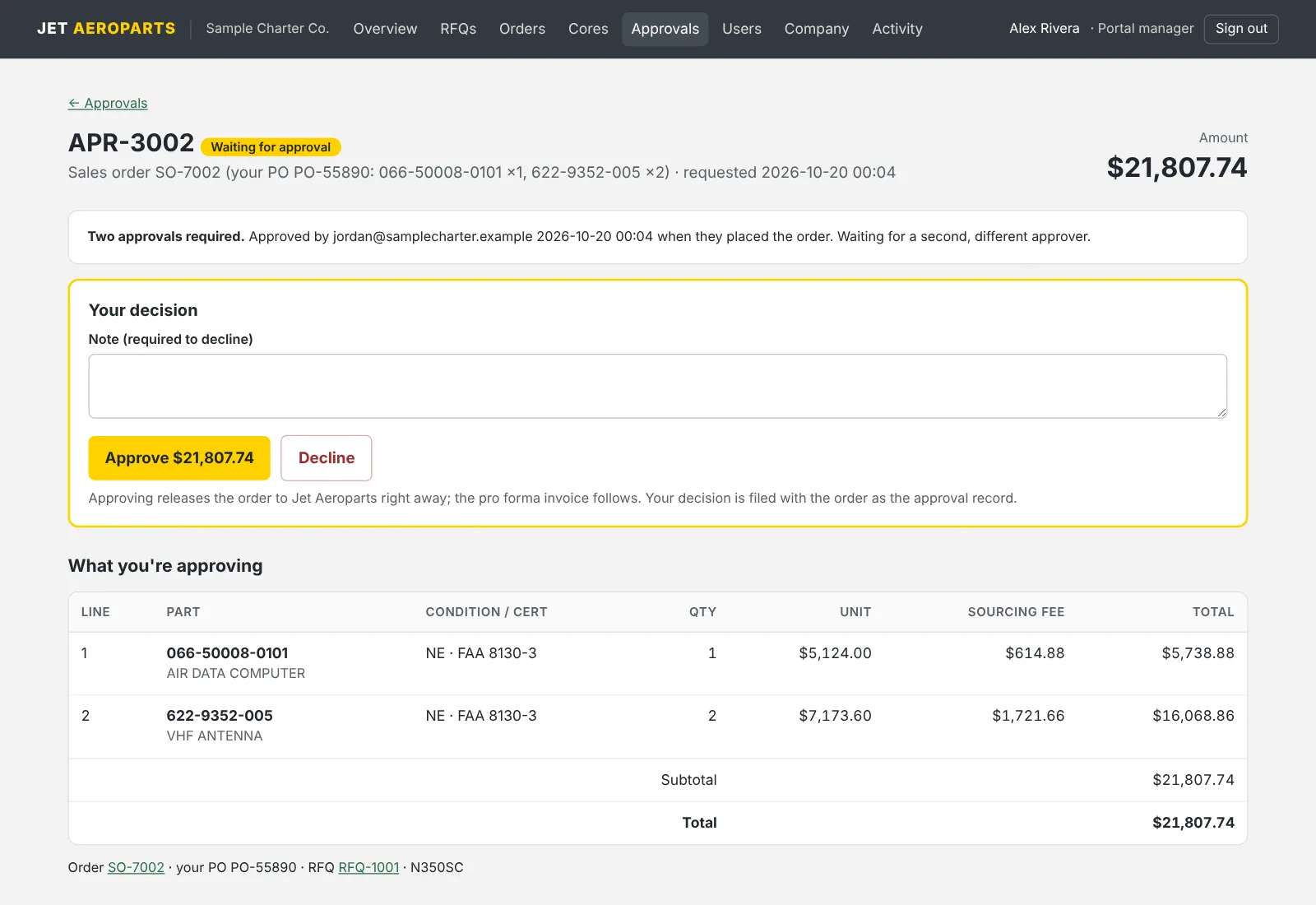
Task: Open sales order SO-7002 link
Action: 136,867
